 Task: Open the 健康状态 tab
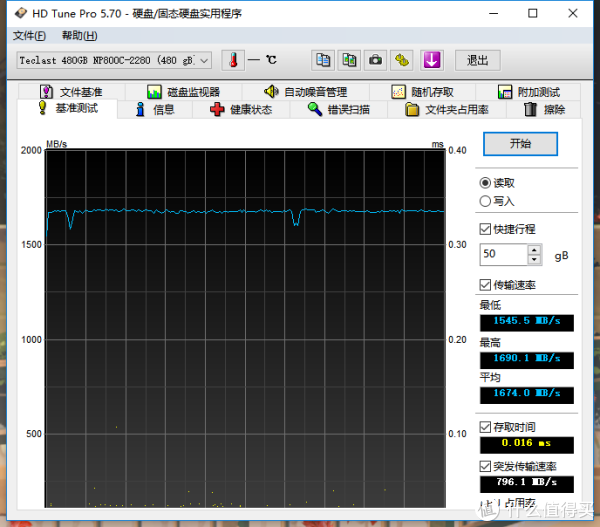pyautogui.click(x=241, y=110)
